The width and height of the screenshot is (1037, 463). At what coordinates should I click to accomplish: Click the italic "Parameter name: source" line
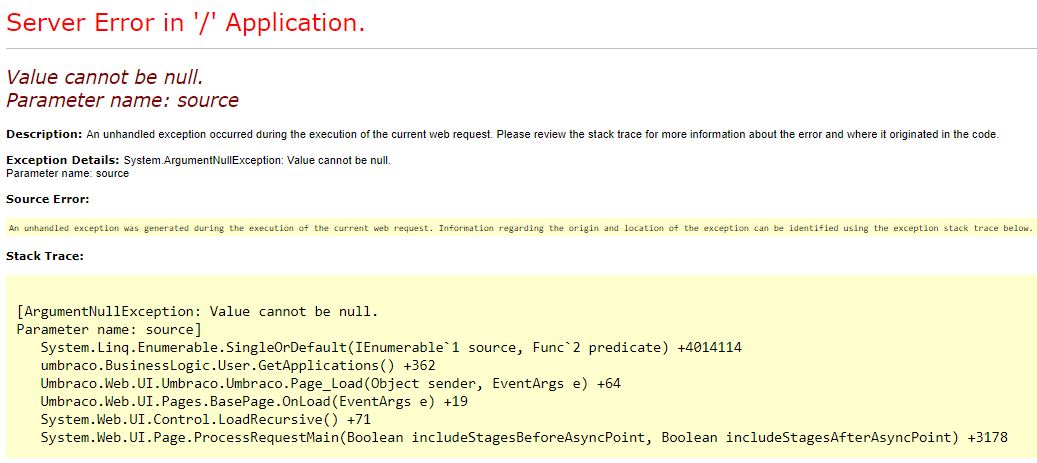coord(122,101)
